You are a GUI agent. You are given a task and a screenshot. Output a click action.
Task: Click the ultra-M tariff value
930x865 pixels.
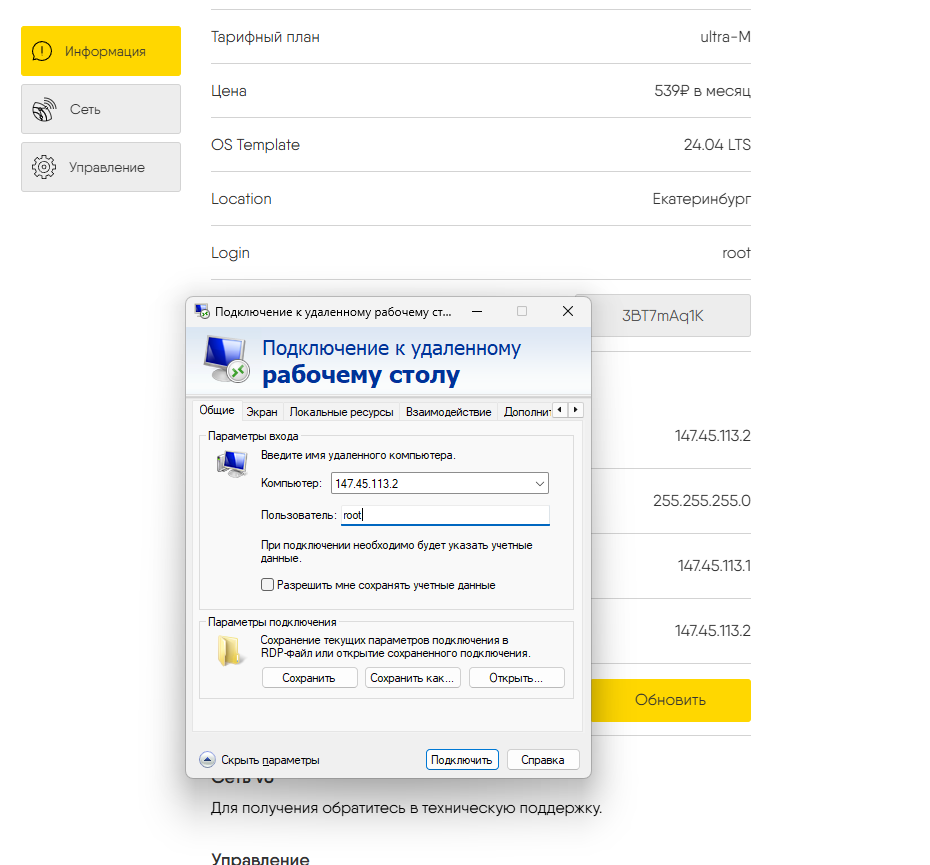(x=725, y=37)
